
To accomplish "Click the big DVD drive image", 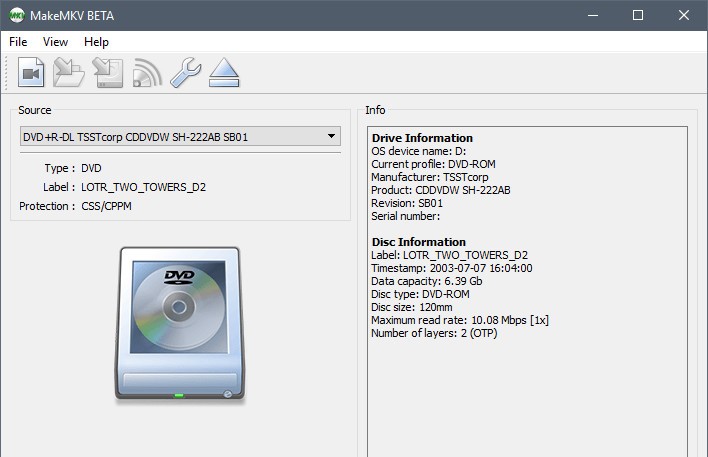I will click(x=180, y=324).
